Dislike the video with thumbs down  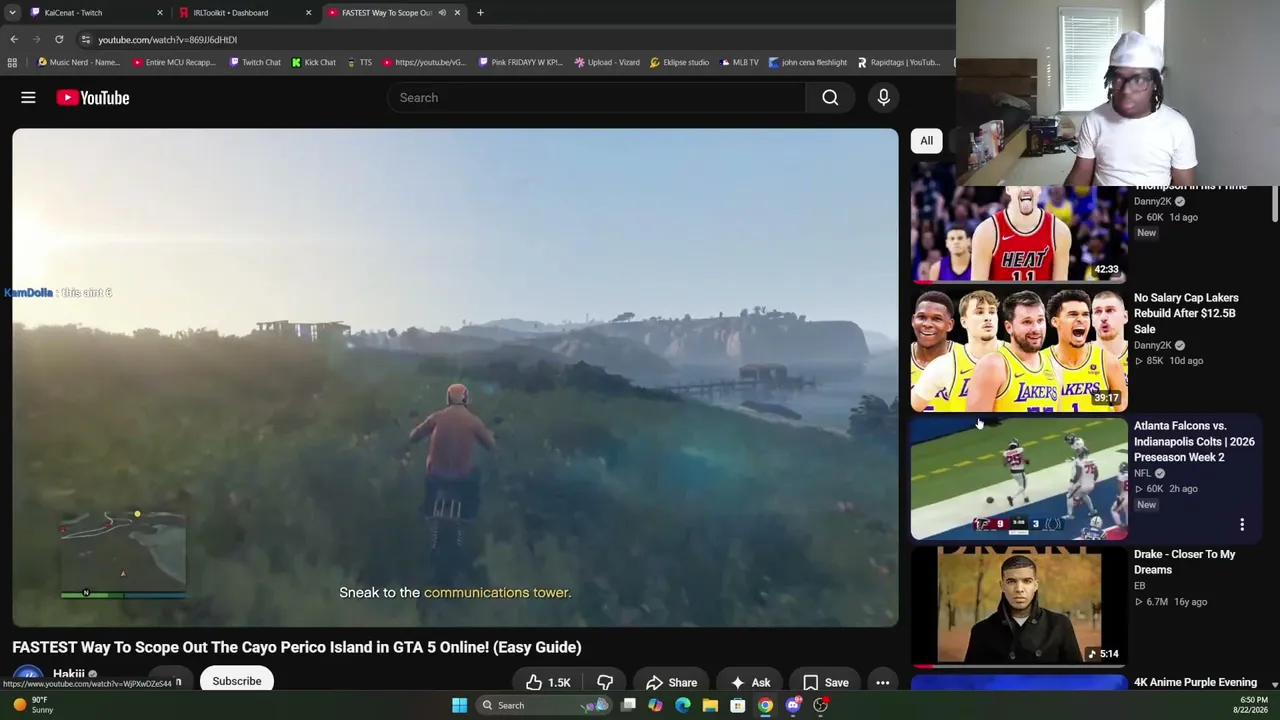click(605, 683)
